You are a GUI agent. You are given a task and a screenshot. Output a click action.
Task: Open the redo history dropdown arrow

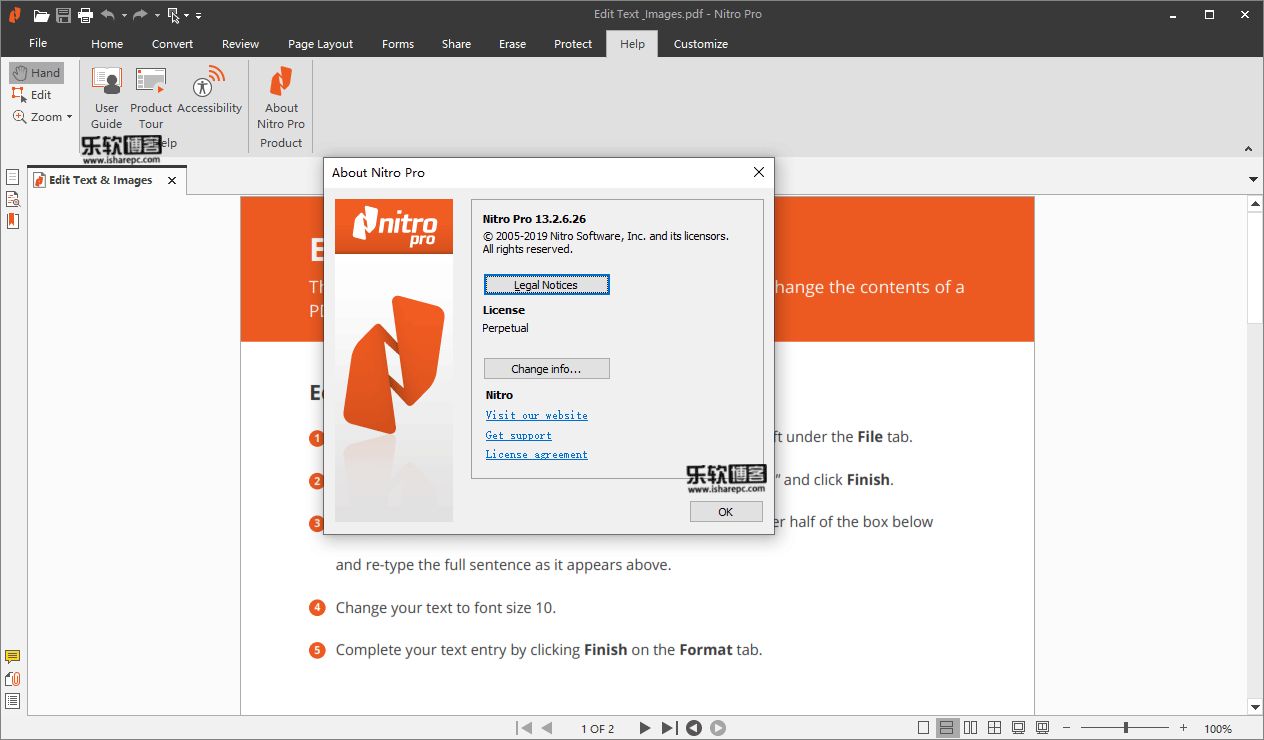157,16
